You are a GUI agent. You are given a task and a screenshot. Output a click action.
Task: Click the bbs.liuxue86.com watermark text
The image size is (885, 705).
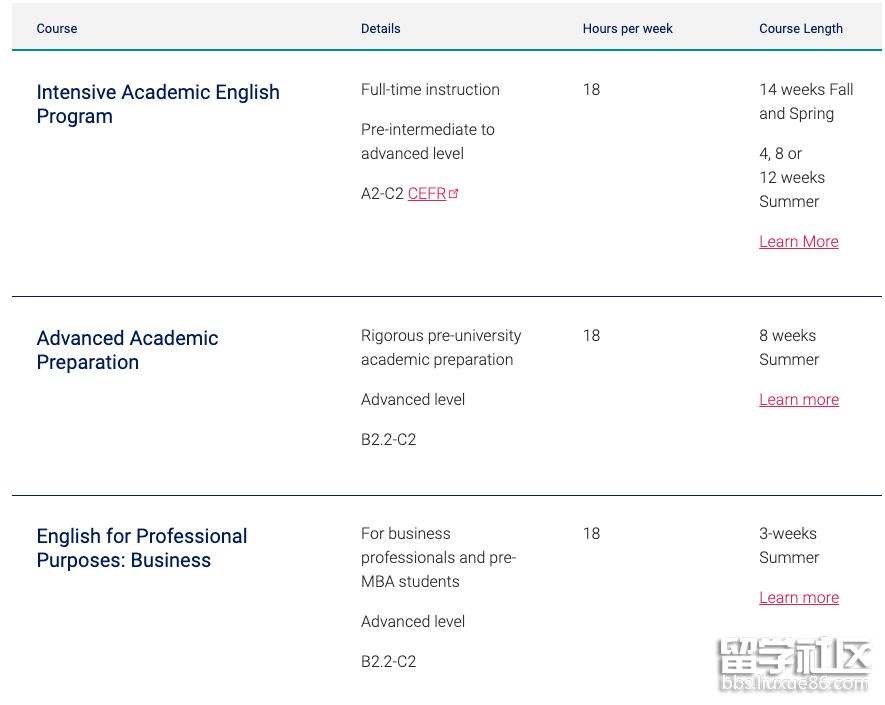pyautogui.click(x=794, y=685)
